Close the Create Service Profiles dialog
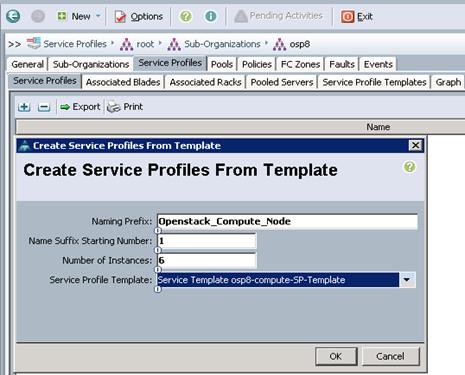 point(415,145)
